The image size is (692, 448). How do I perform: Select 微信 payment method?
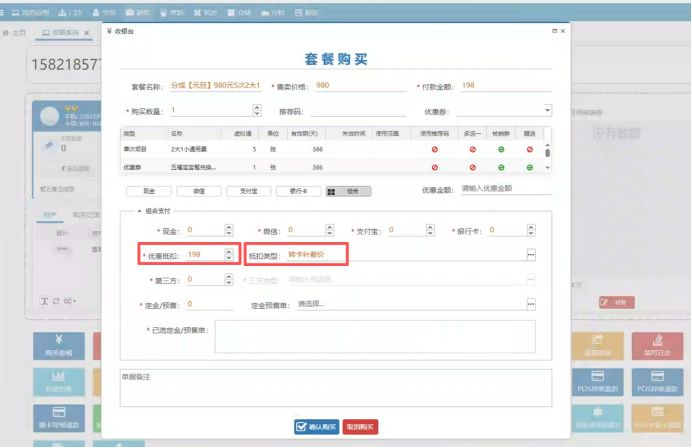coord(197,189)
